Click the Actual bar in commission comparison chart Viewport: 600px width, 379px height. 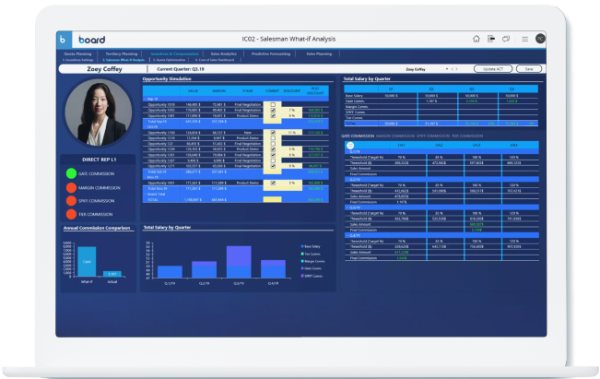(112, 274)
